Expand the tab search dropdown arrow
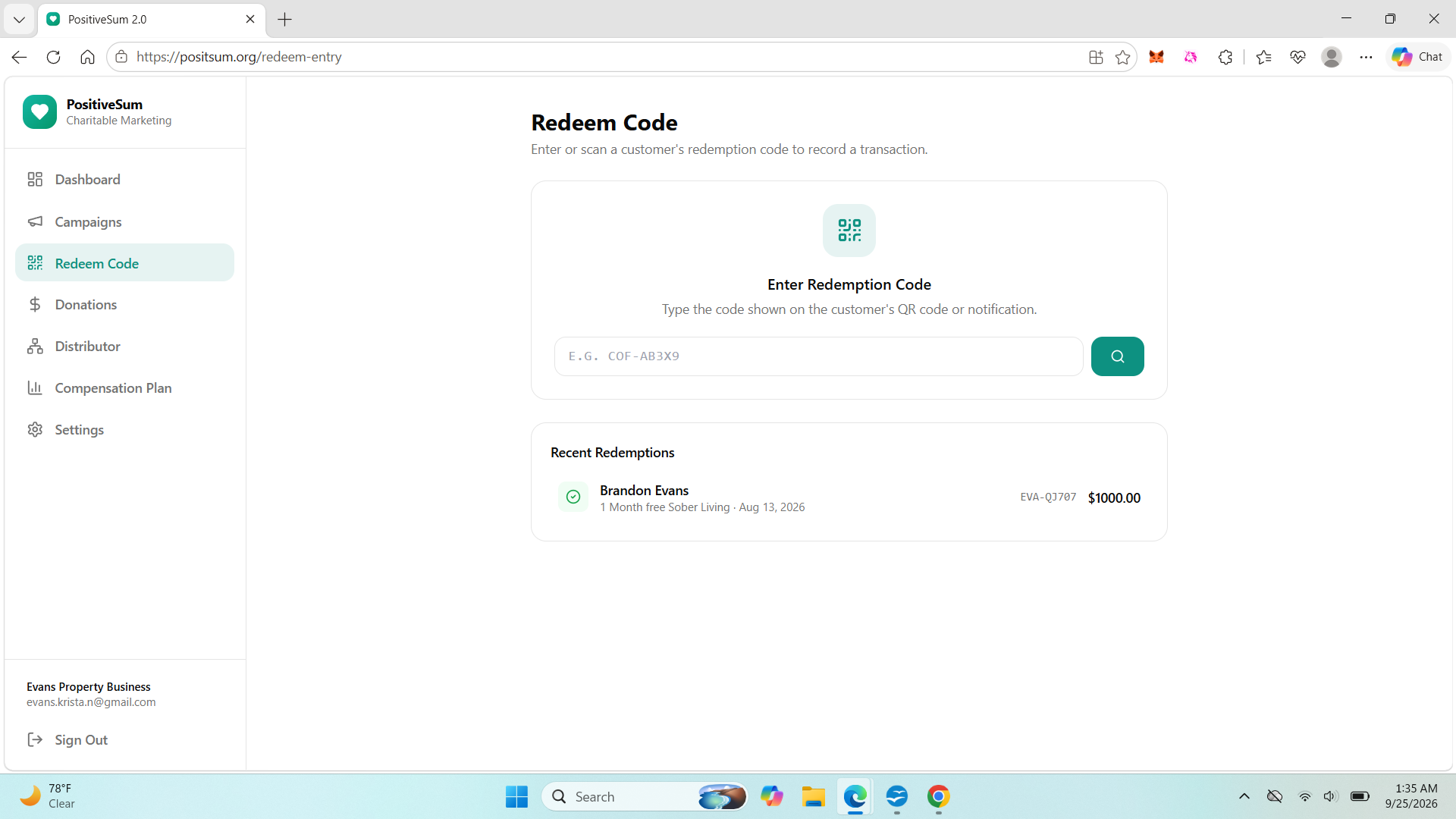This screenshot has height=819, width=1456. click(x=19, y=19)
